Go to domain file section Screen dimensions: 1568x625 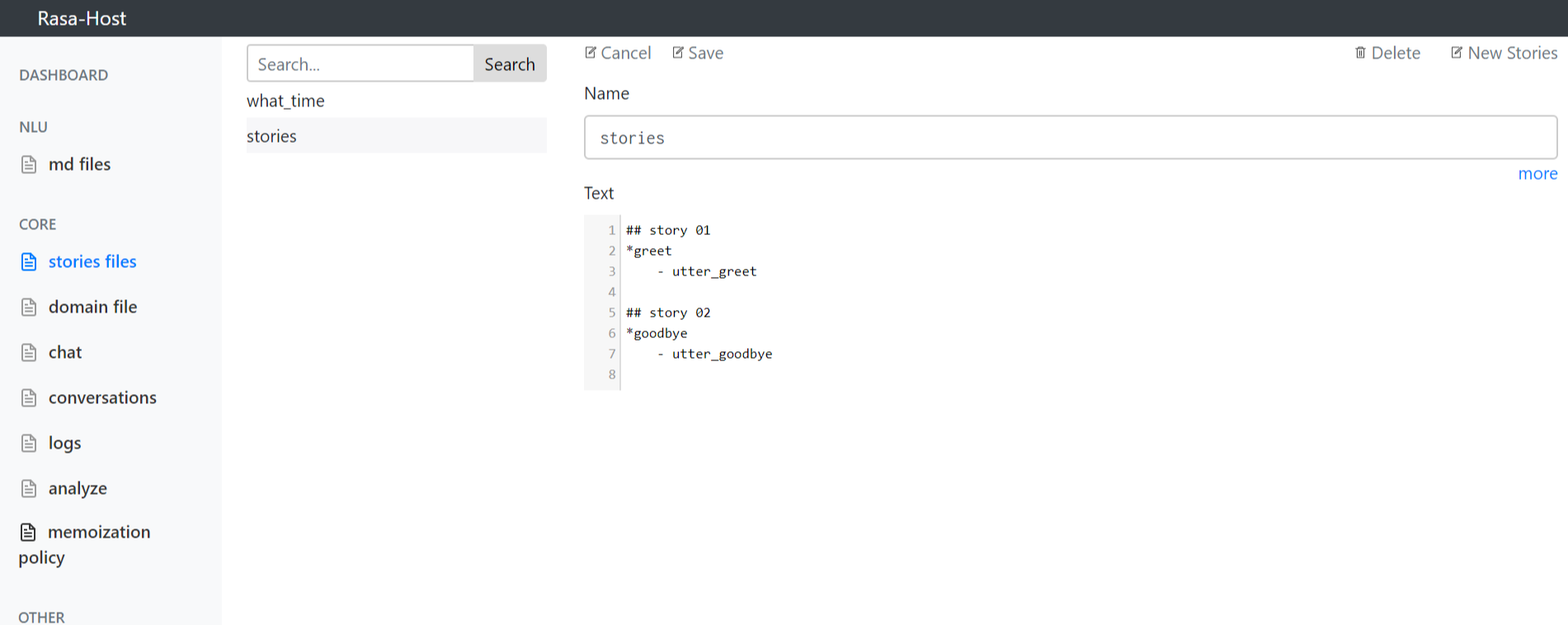(x=92, y=307)
